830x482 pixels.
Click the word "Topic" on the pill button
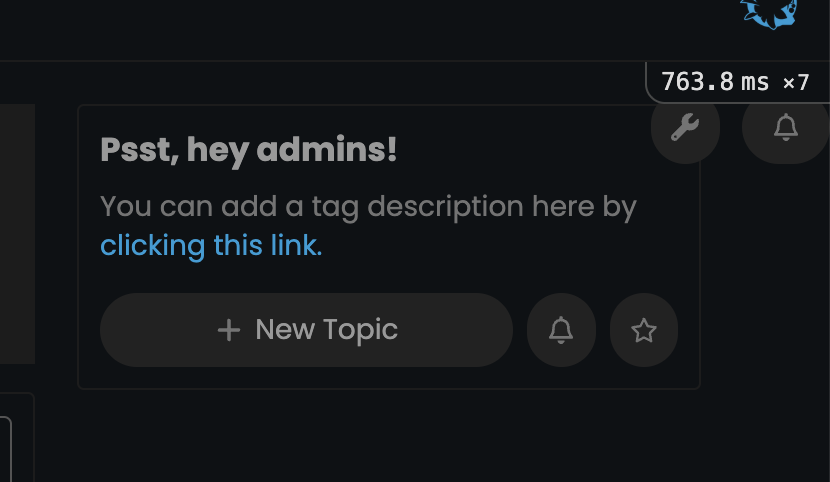360,330
